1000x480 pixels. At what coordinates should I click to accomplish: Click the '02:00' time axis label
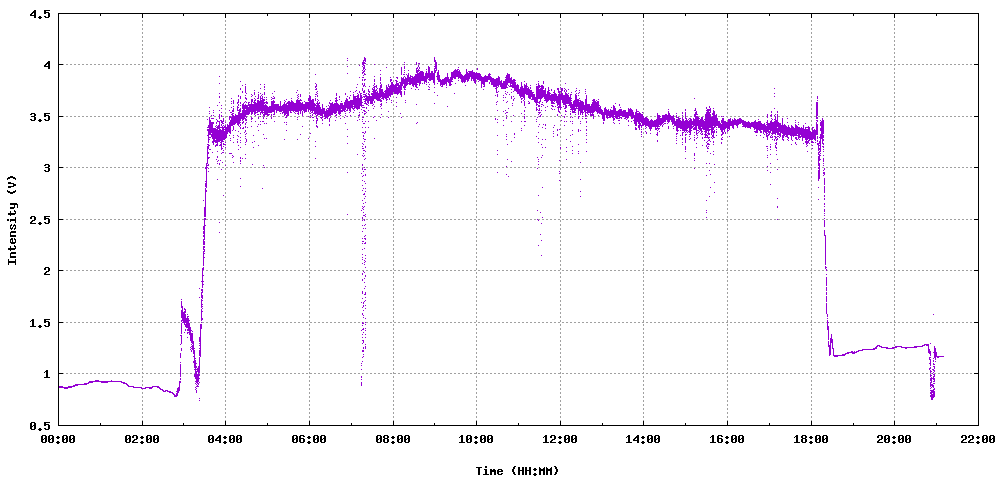142,439
